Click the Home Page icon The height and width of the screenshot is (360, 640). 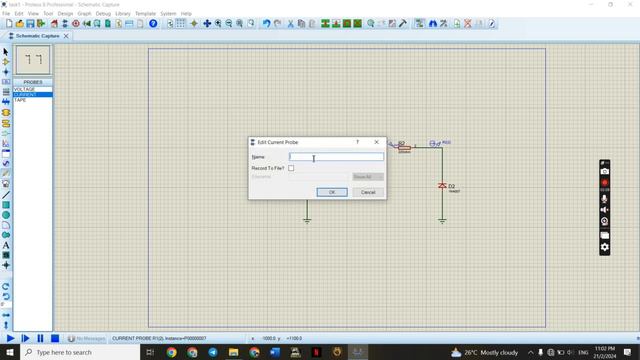(x=54, y=24)
